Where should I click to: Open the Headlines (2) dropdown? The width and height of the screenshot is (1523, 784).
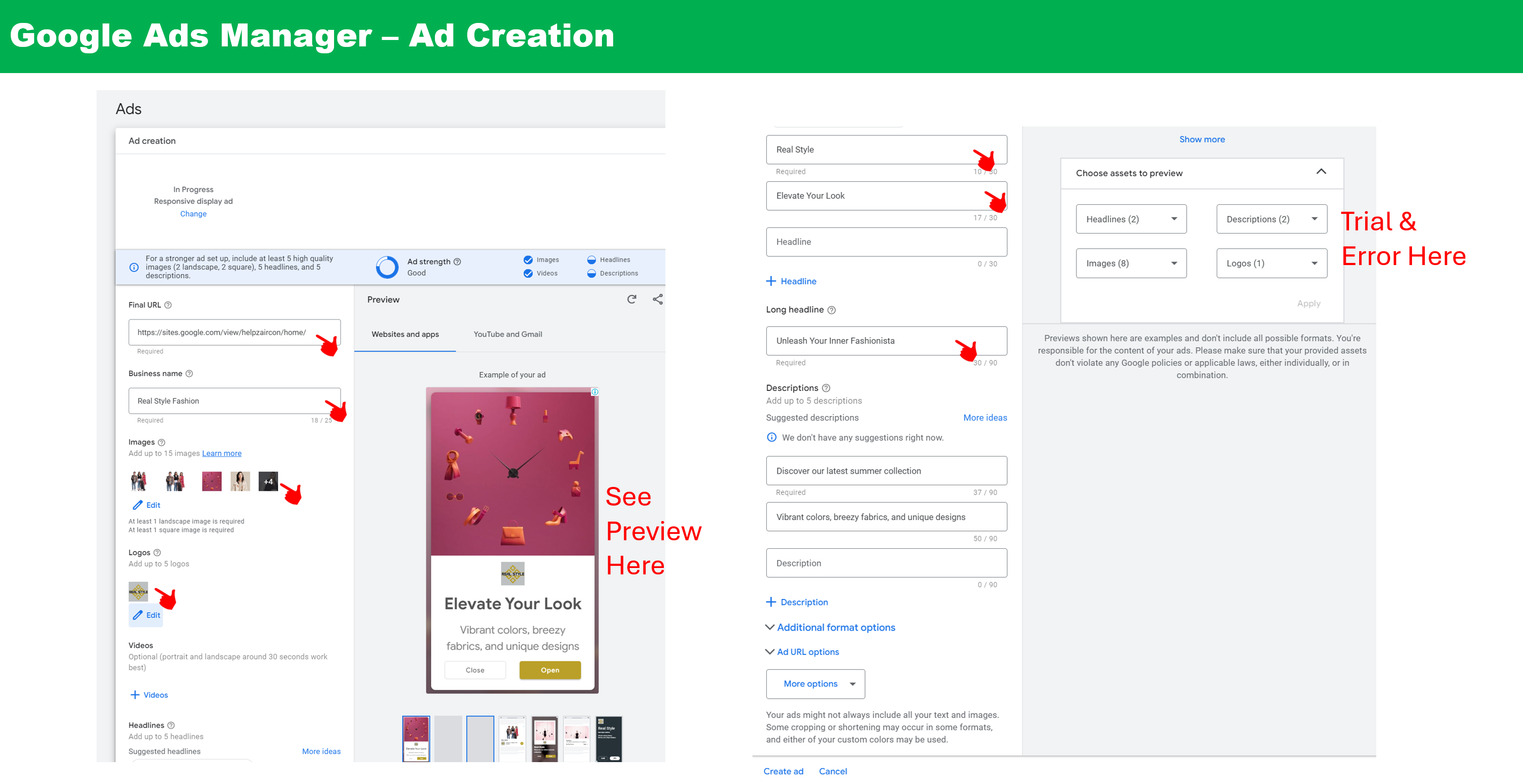(1130, 219)
